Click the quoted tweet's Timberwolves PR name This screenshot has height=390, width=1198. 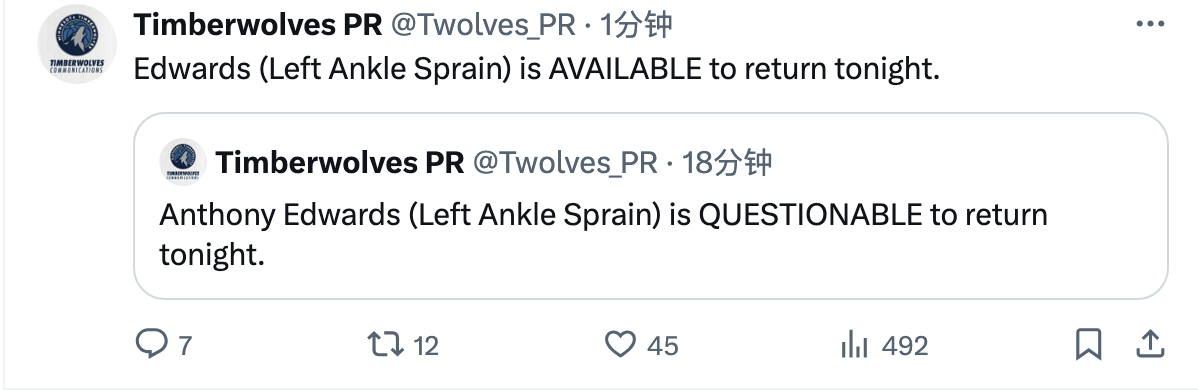tap(340, 162)
